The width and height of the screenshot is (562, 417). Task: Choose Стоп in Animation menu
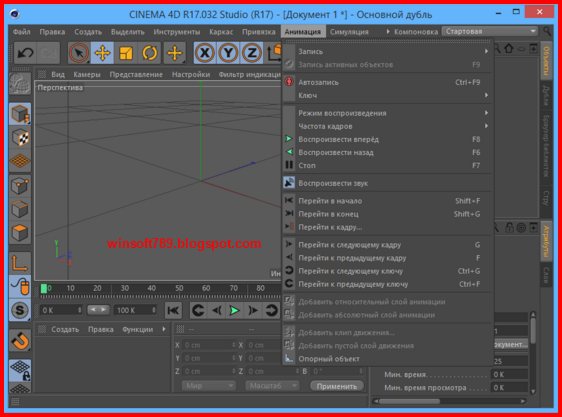coord(388,165)
